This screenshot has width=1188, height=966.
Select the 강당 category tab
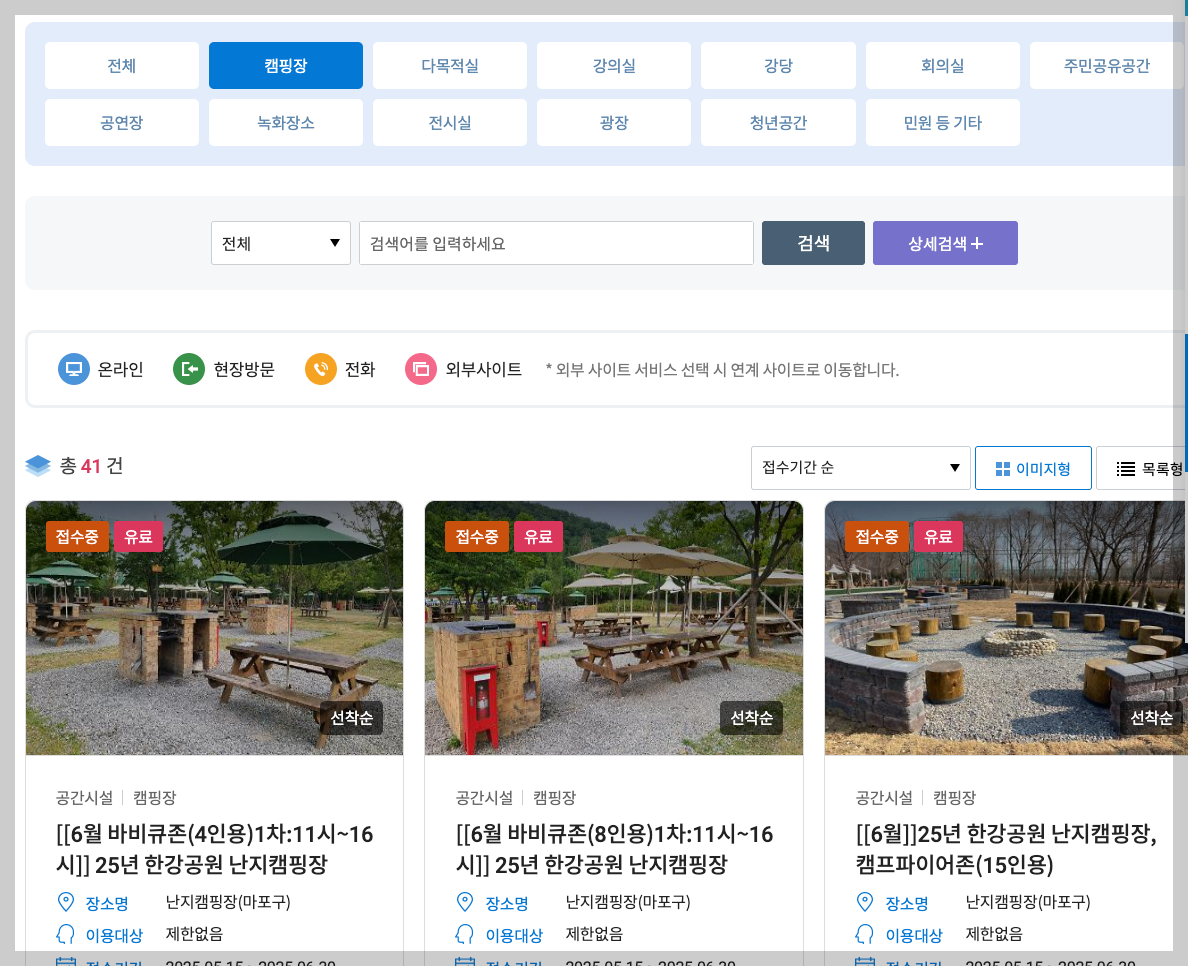778,65
